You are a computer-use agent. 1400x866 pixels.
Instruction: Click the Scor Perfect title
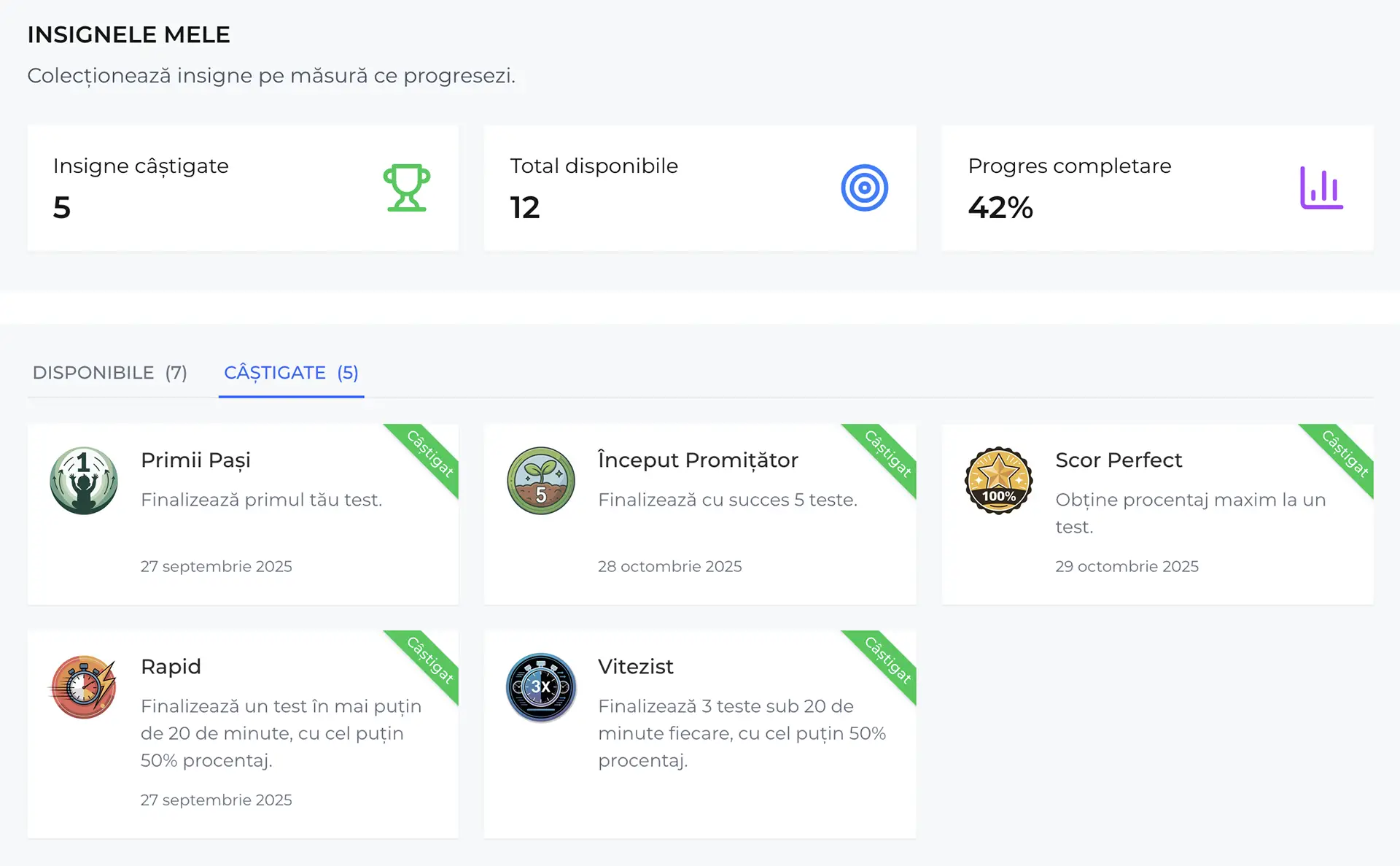tap(1119, 460)
